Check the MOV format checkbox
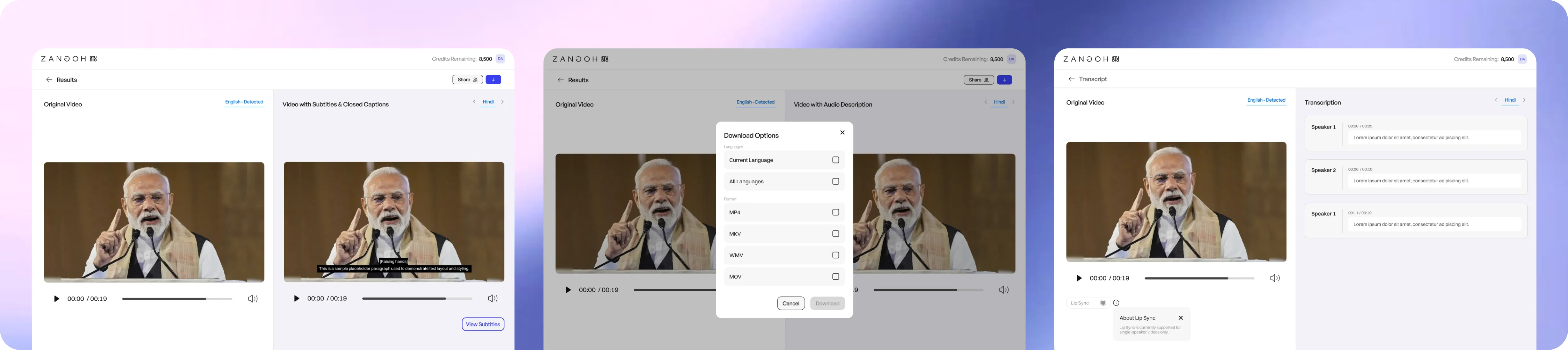Image resolution: width=1568 pixels, height=350 pixels. click(x=836, y=276)
